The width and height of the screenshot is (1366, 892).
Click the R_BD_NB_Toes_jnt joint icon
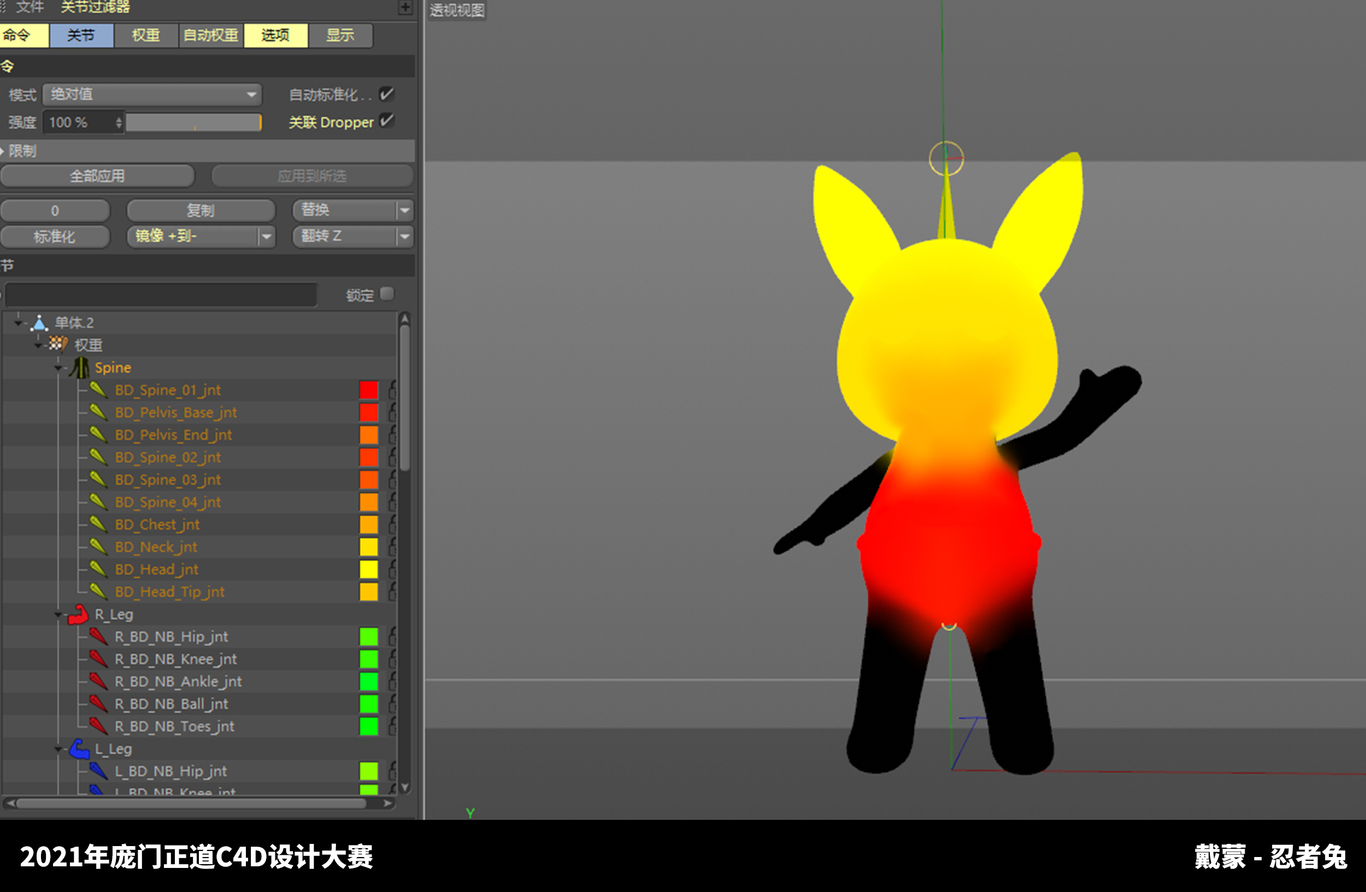tap(98, 726)
